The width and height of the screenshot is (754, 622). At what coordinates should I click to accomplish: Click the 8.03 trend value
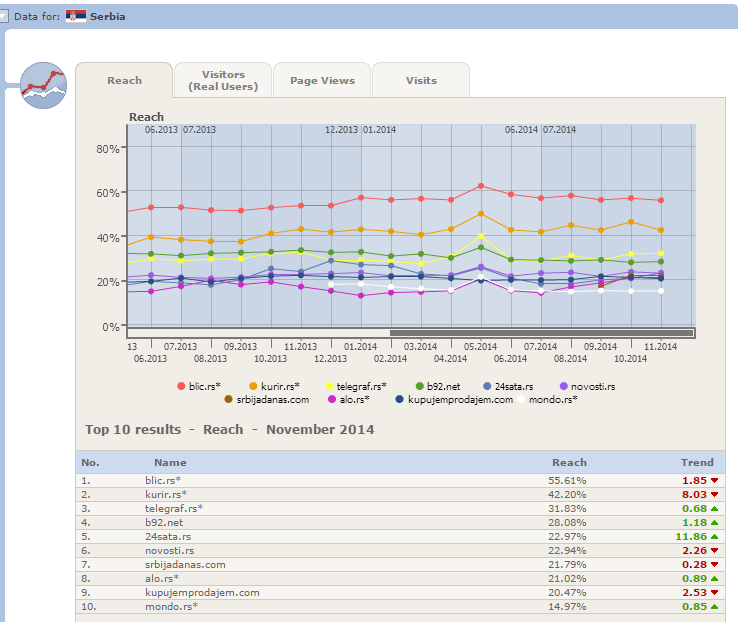click(x=694, y=495)
